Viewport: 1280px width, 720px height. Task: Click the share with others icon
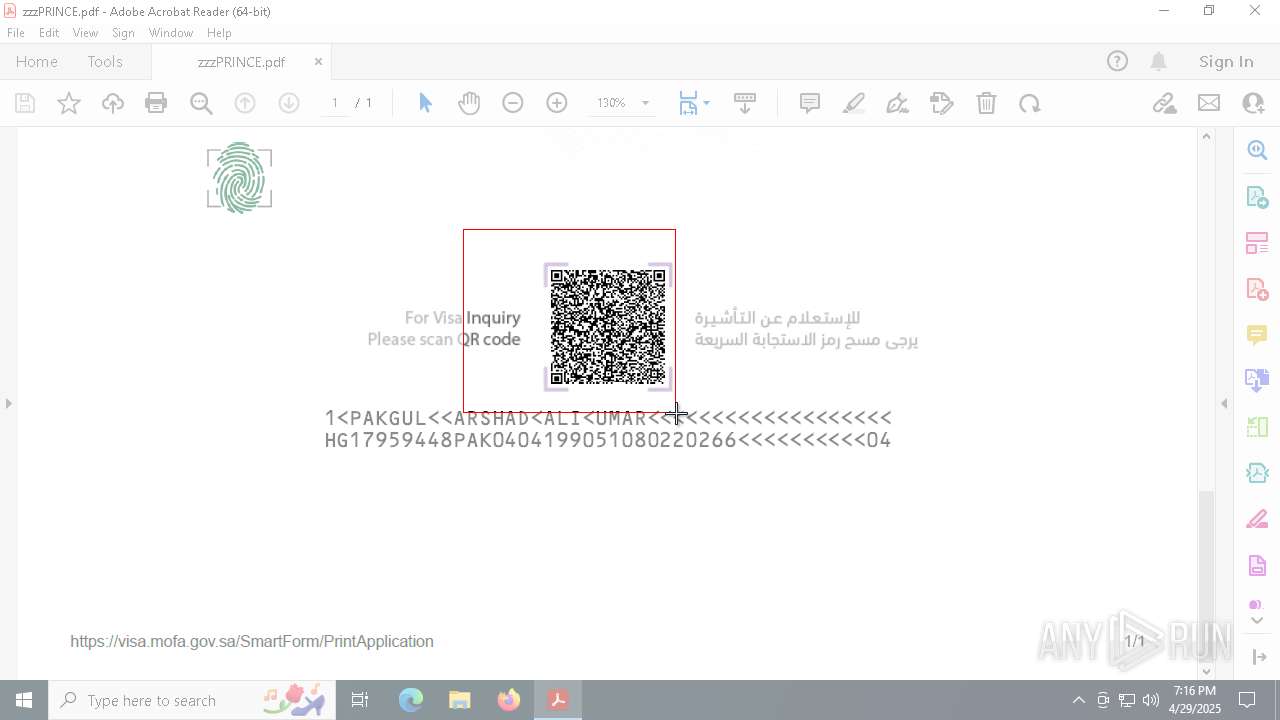click(1253, 103)
